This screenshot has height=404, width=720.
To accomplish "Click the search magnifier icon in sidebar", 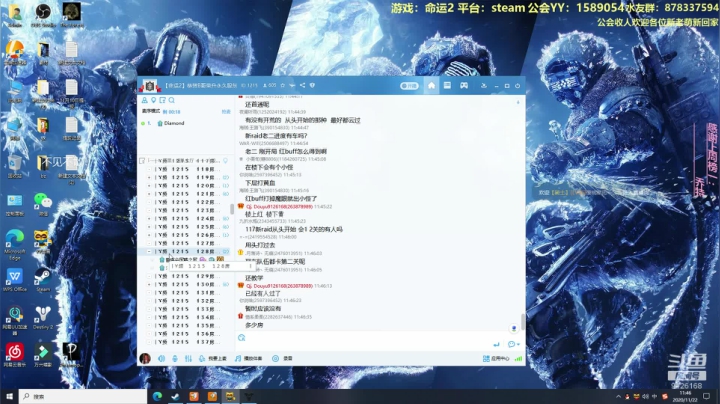I will point(171,100).
